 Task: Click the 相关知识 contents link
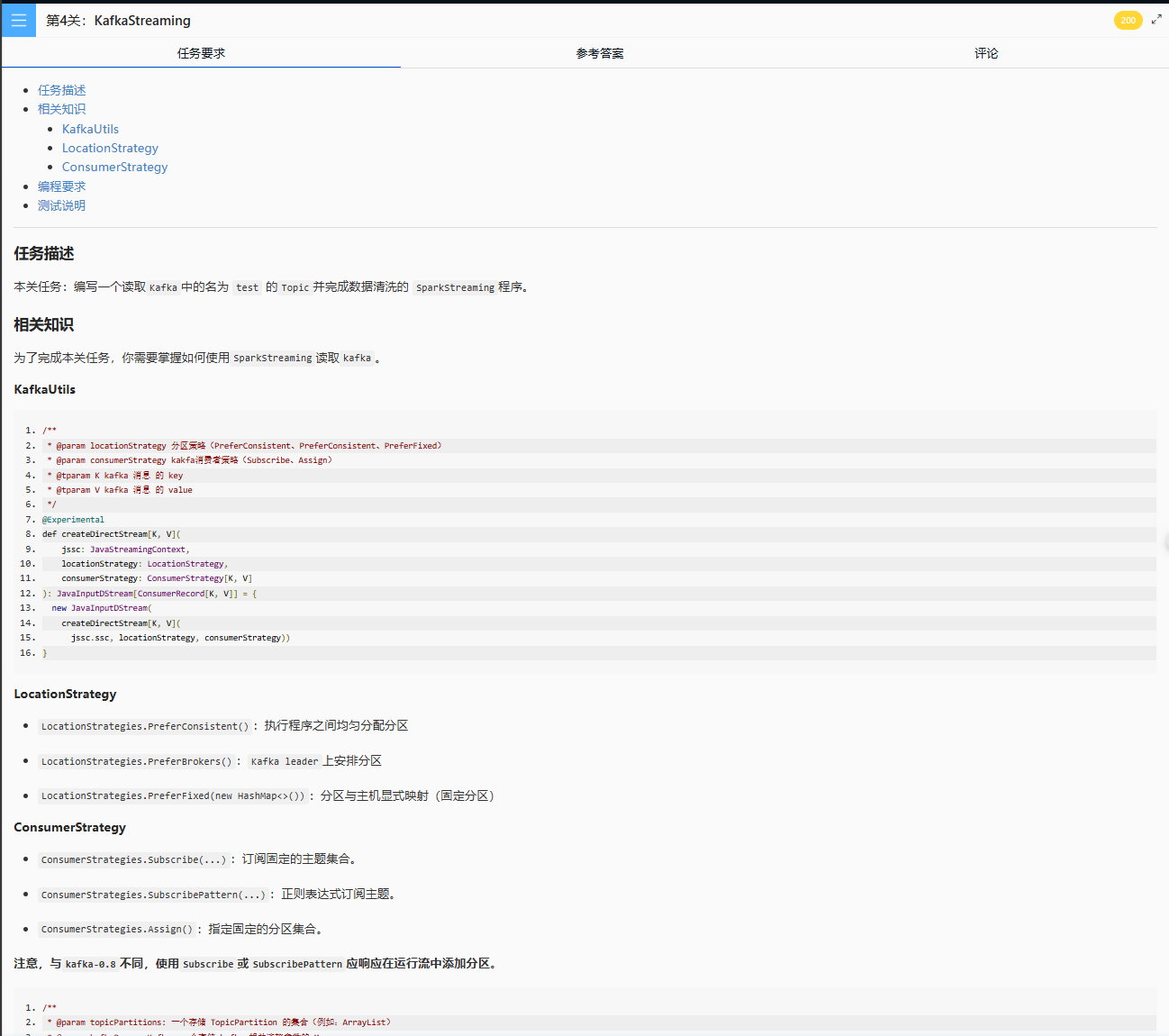click(x=61, y=109)
